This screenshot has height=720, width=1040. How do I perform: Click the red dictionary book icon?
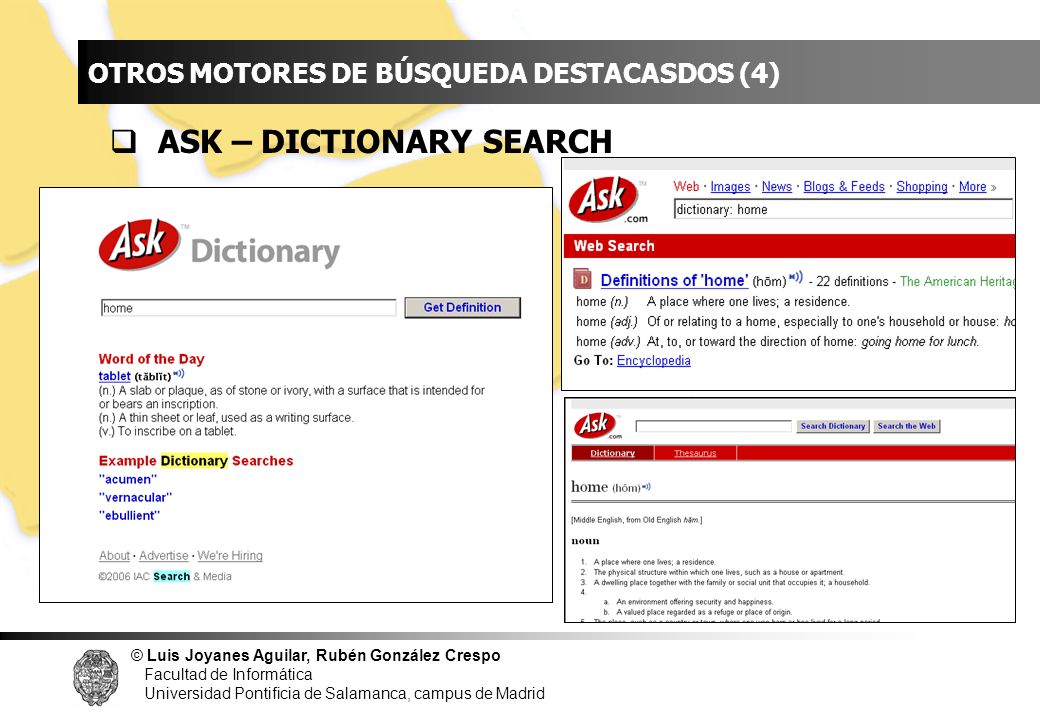582,278
